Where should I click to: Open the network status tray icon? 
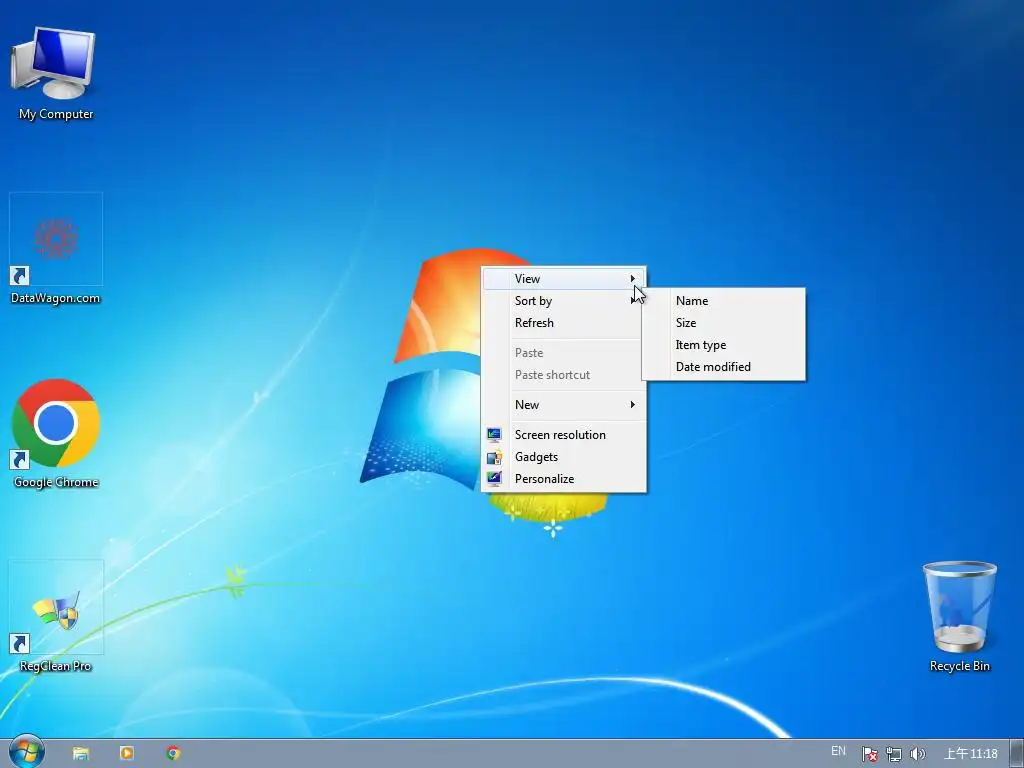pos(893,754)
